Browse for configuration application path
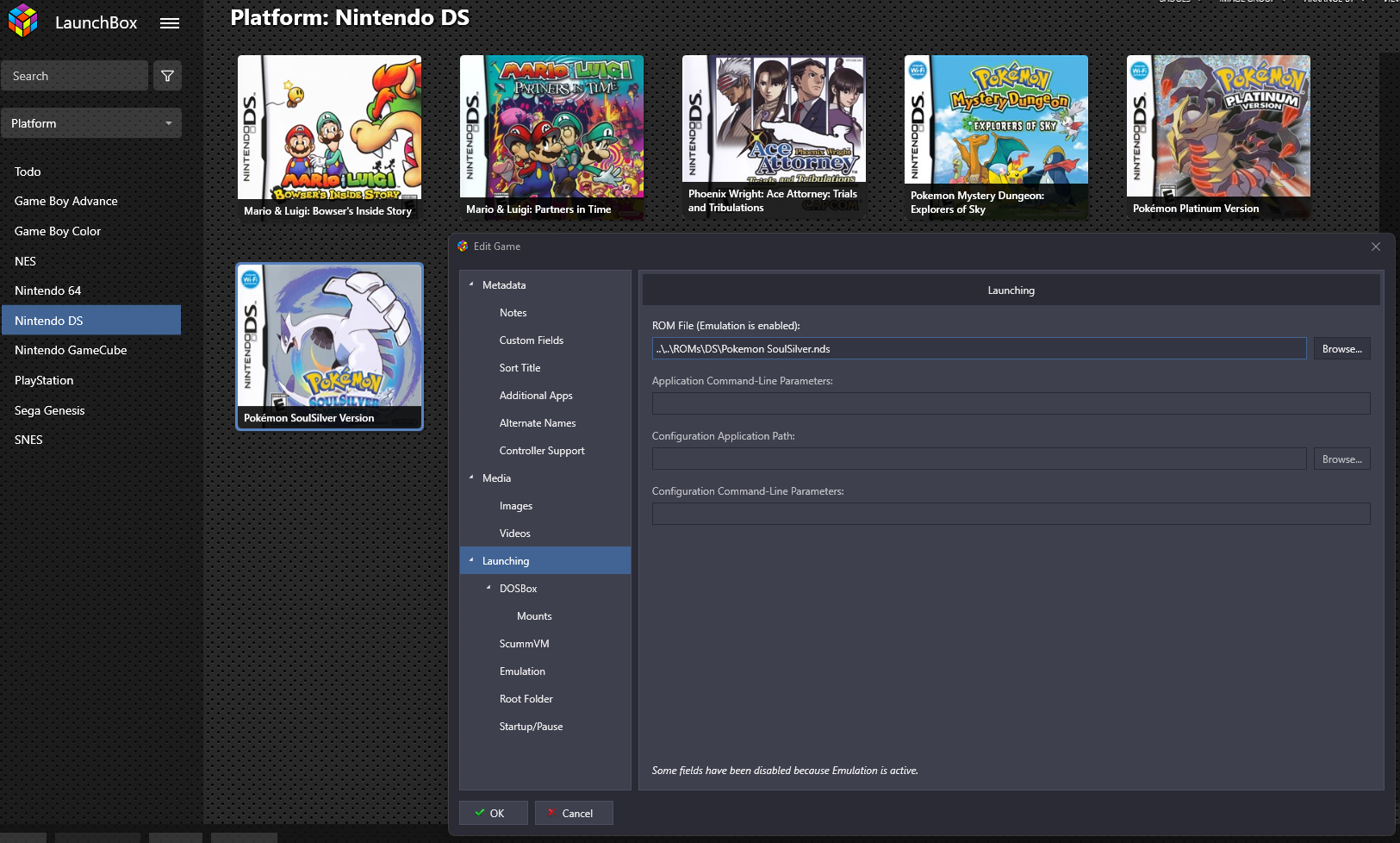 click(1341, 459)
